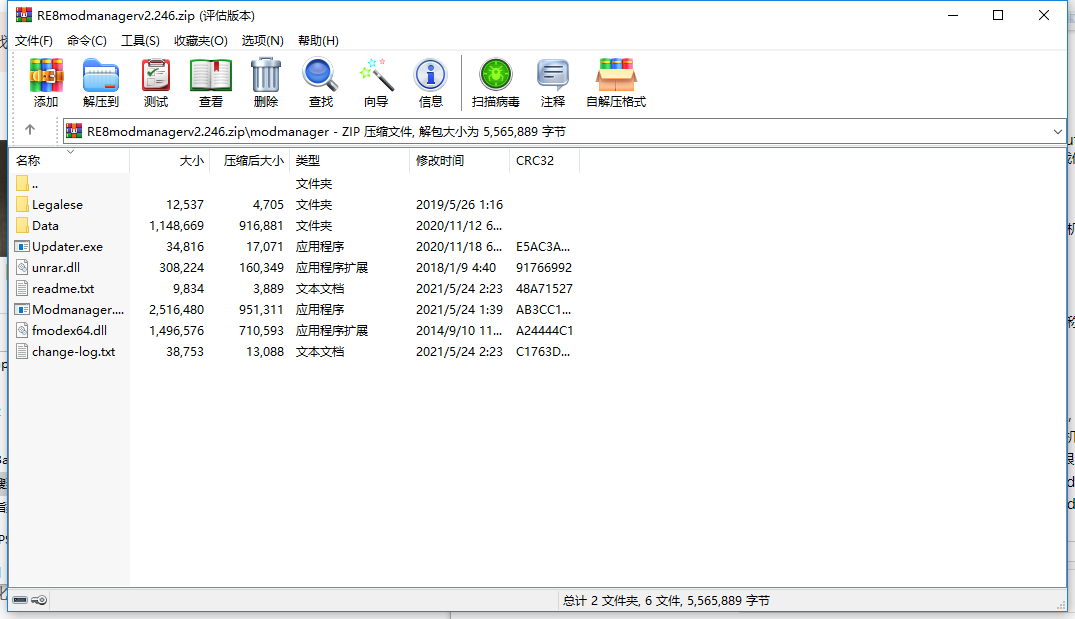Click the Add (添加) toolbar icon

click(x=46, y=75)
